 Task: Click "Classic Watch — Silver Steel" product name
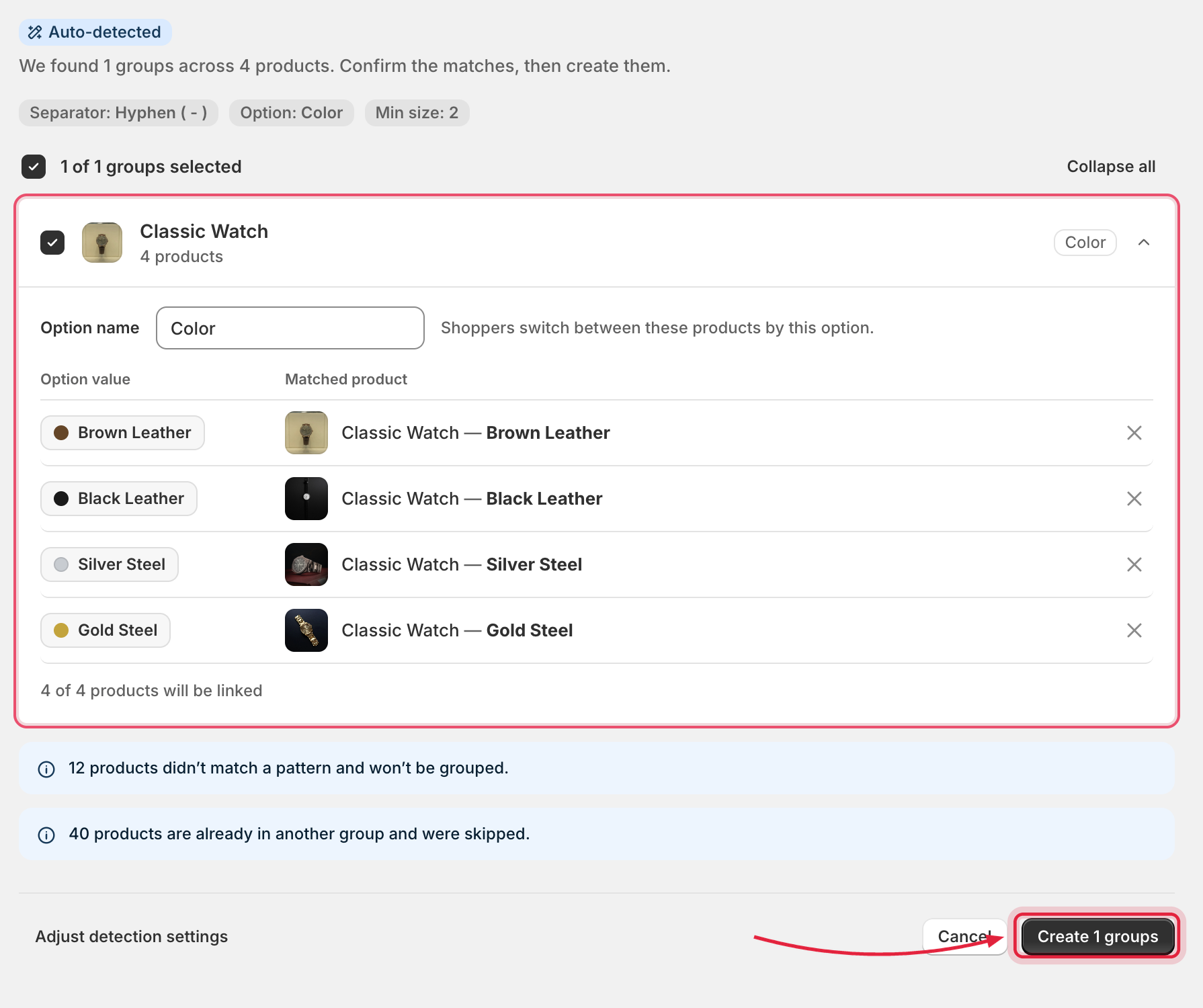(x=462, y=564)
